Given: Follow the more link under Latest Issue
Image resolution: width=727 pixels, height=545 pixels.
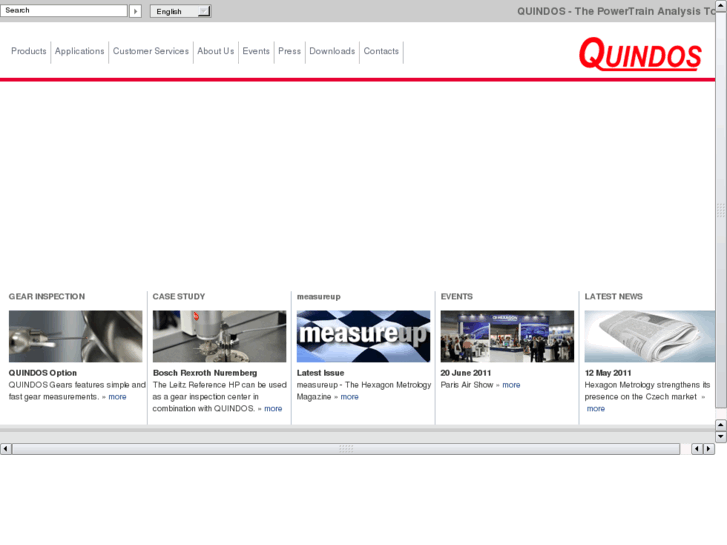Looking at the screenshot, I should pyautogui.click(x=350, y=397).
